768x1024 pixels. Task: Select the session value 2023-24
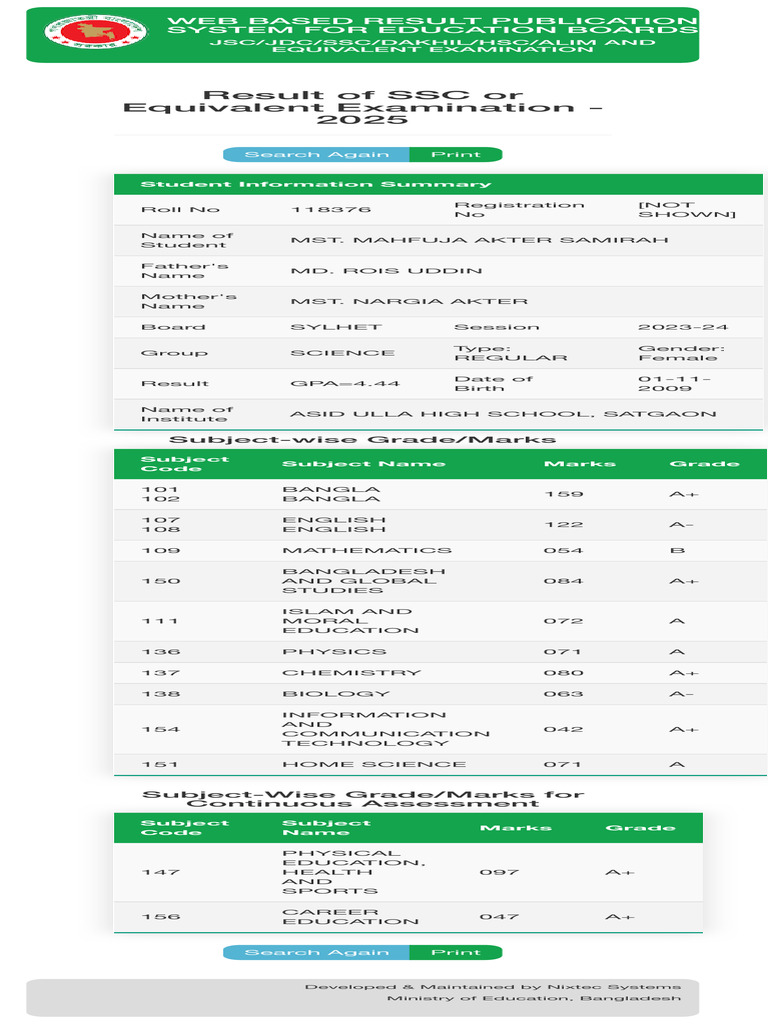[682, 327]
